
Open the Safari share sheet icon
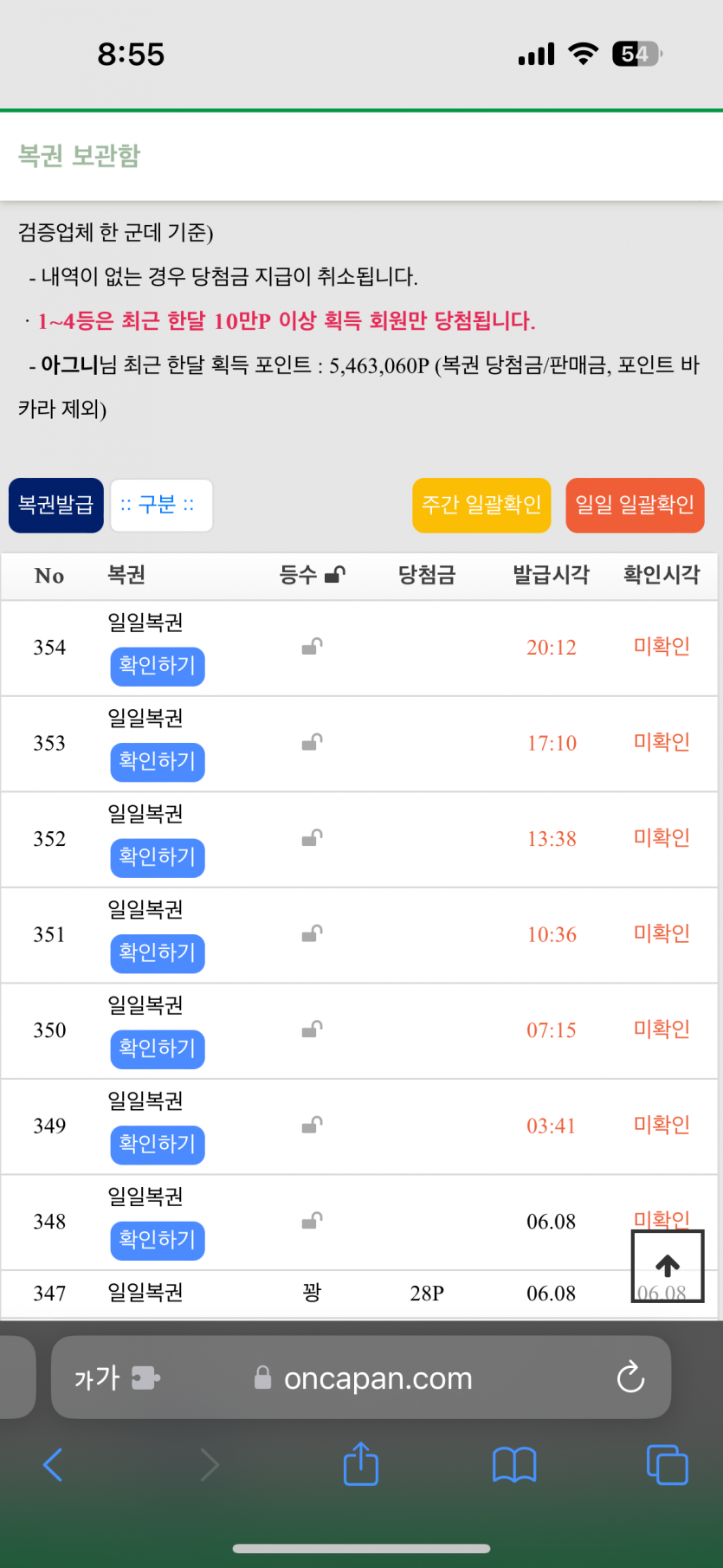[x=361, y=1465]
